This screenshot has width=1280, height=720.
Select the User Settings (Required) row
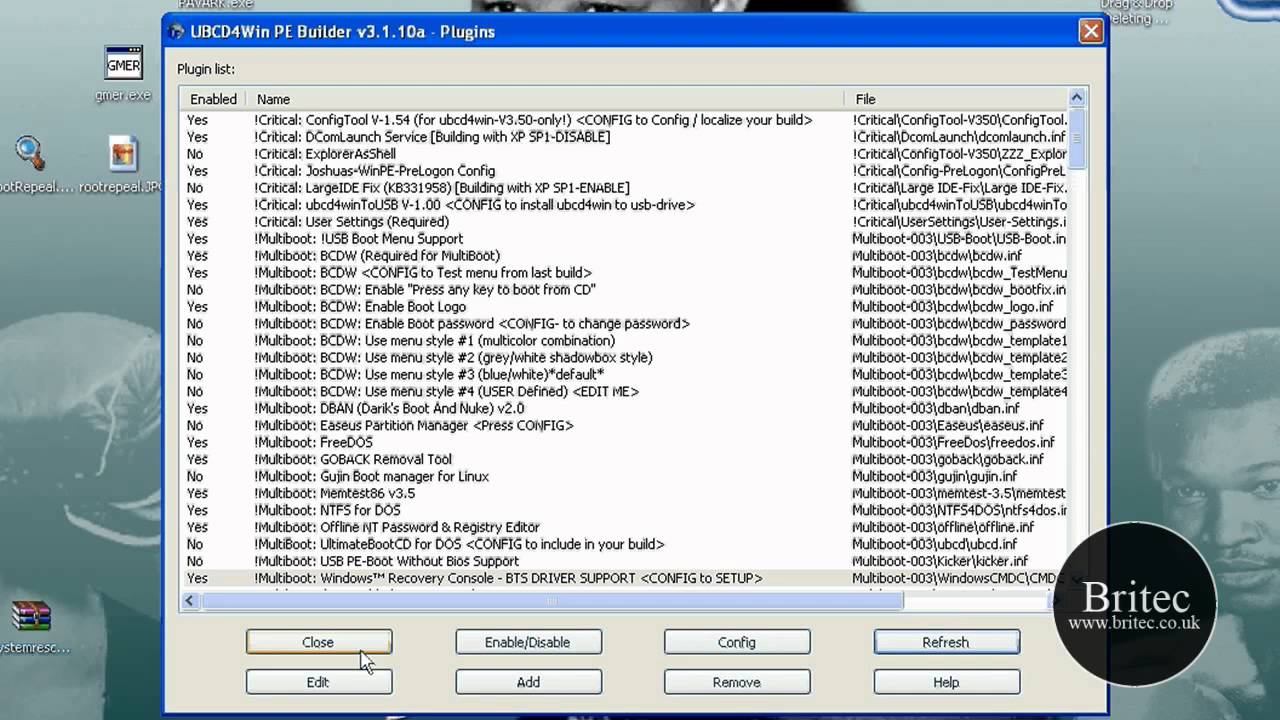tap(624, 222)
